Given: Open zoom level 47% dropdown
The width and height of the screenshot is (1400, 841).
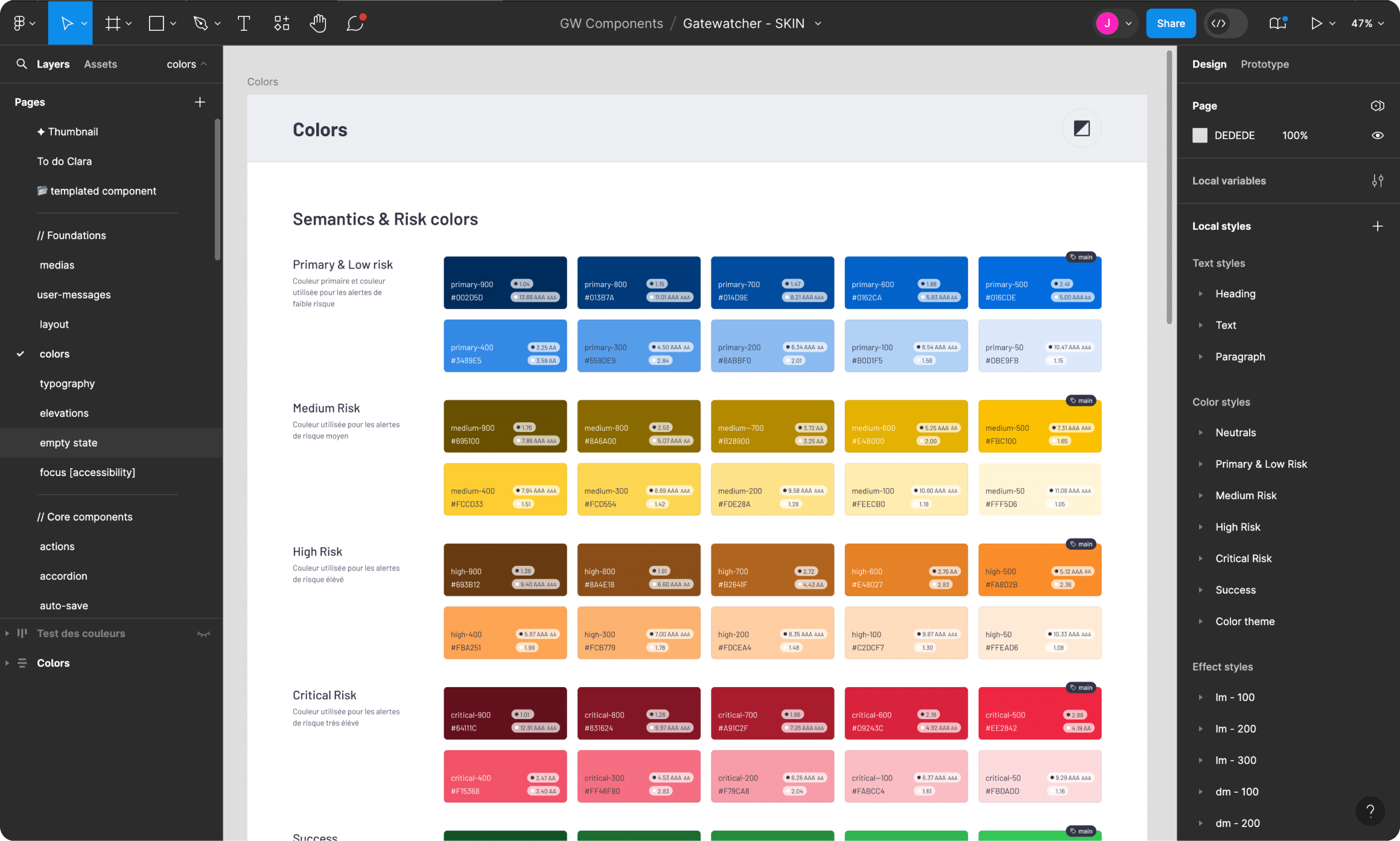Looking at the screenshot, I should point(1367,23).
